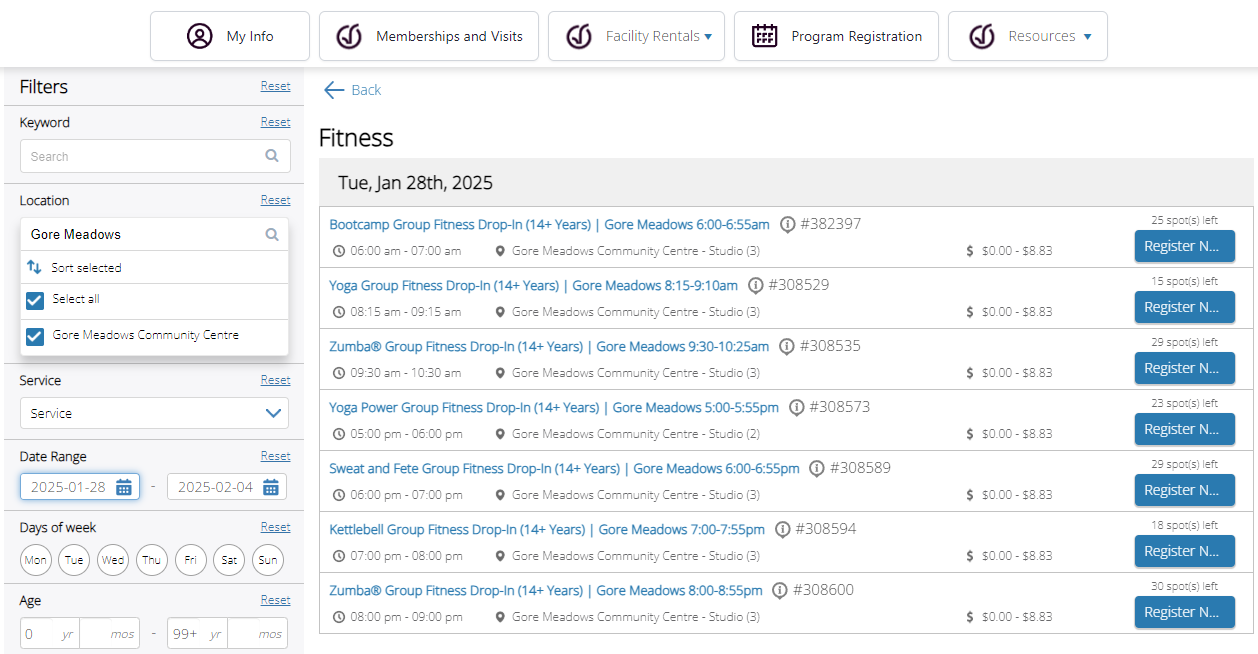Click the info icon beside Bootcamp #382397
The image size is (1258, 654).
(788, 225)
